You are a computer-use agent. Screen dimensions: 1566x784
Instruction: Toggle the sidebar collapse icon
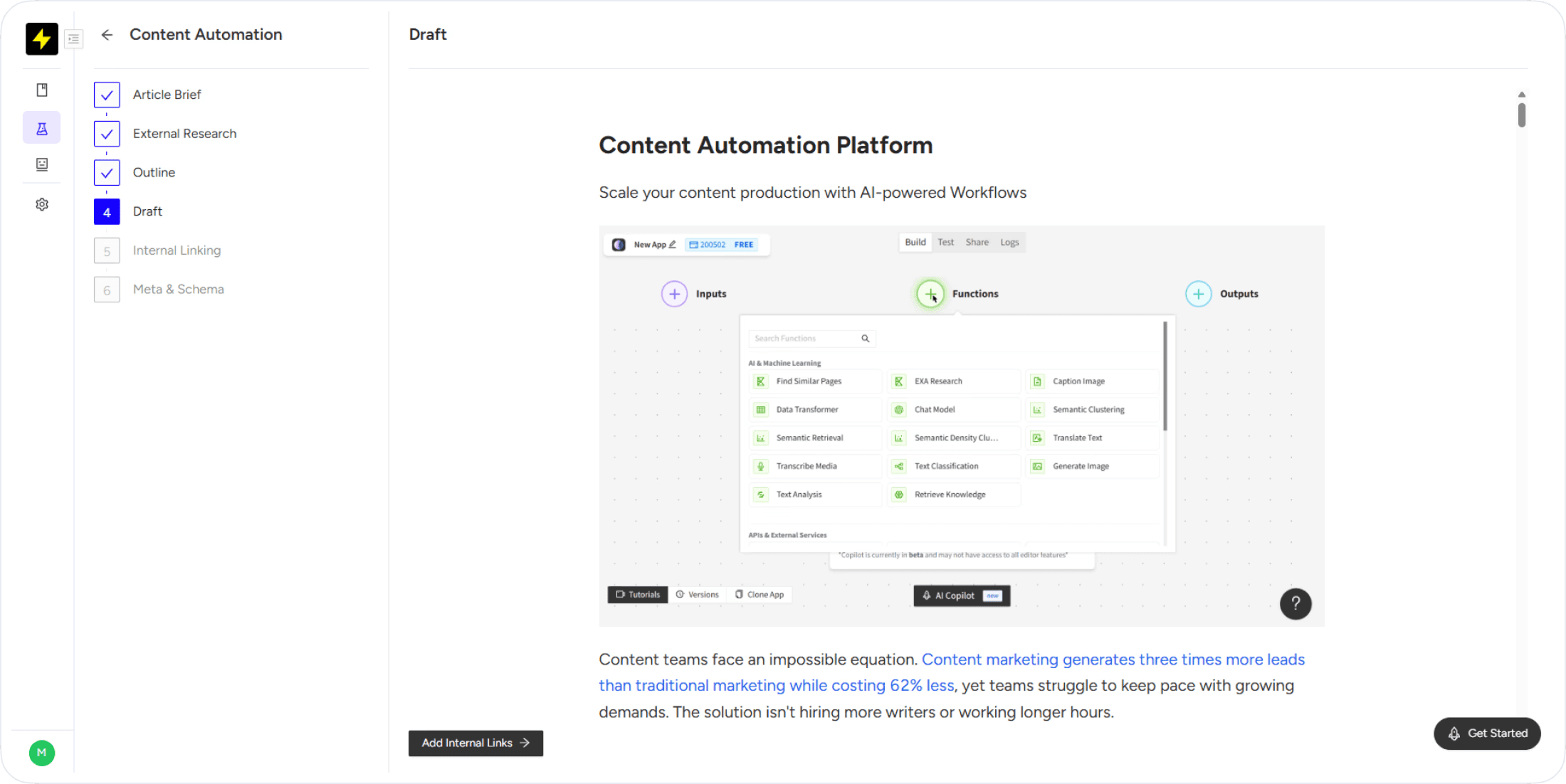[x=73, y=38]
